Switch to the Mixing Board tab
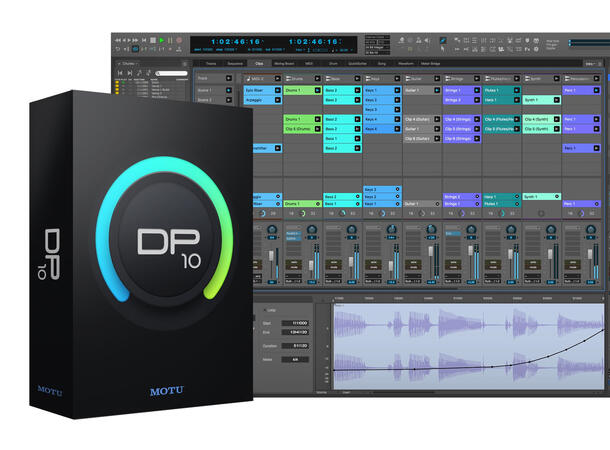The height and width of the screenshot is (450, 610). click(x=284, y=63)
